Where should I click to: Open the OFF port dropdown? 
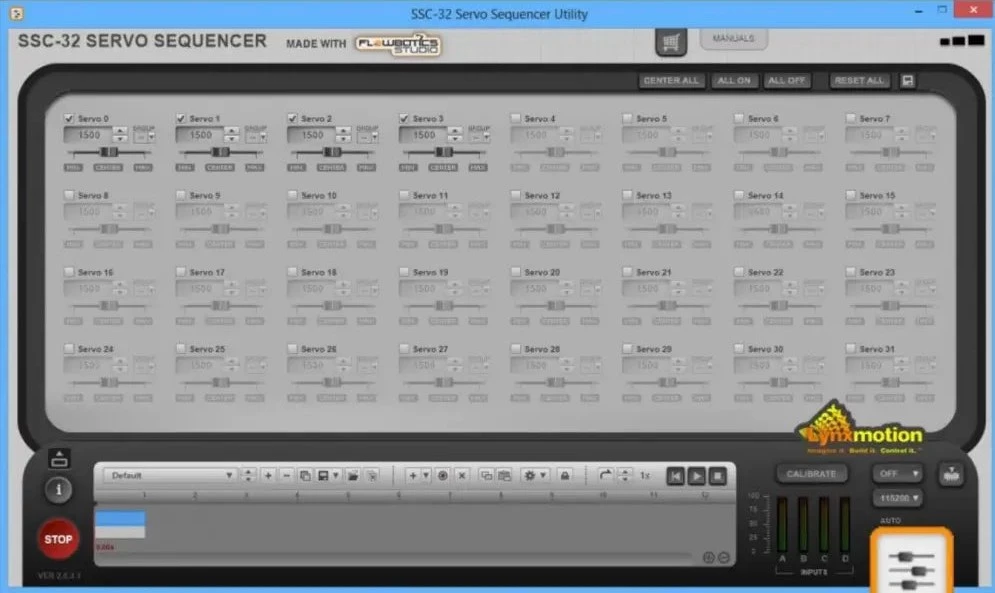coord(898,474)
